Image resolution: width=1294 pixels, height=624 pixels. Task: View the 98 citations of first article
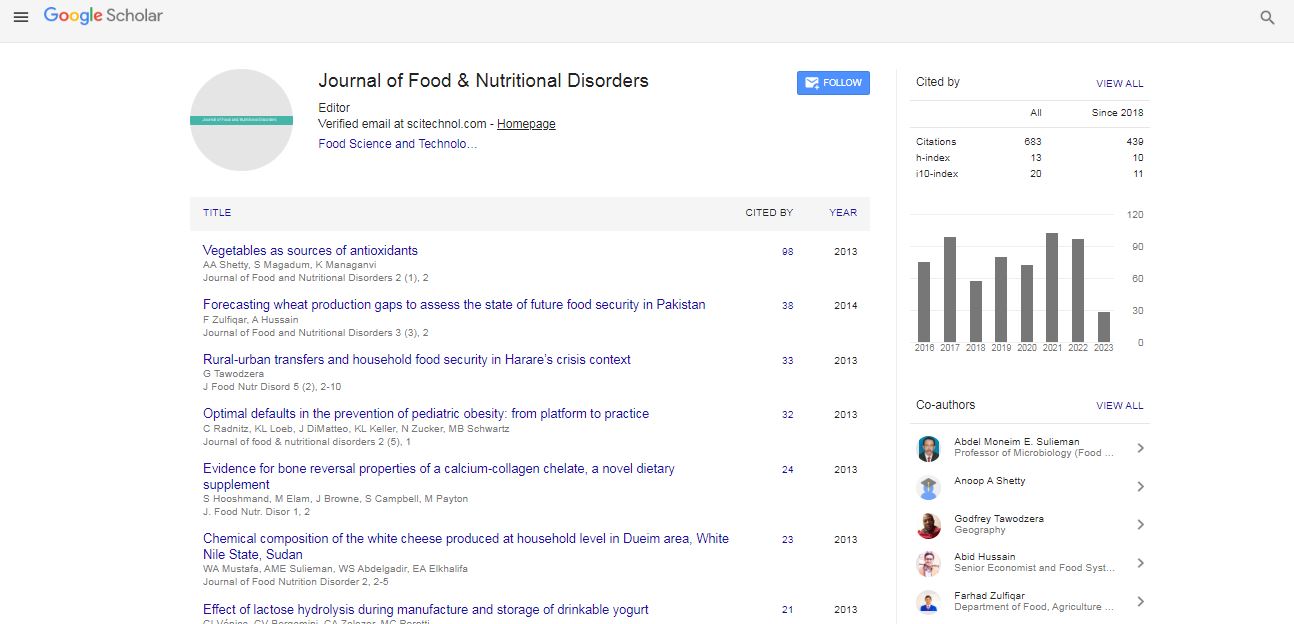788,252
